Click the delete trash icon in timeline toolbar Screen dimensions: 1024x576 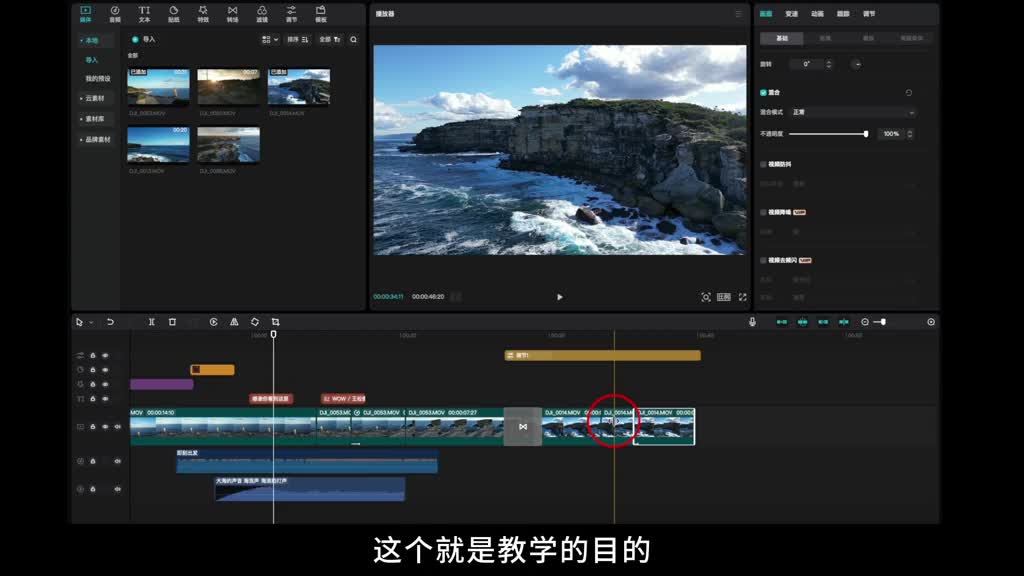tap(172, 322)
